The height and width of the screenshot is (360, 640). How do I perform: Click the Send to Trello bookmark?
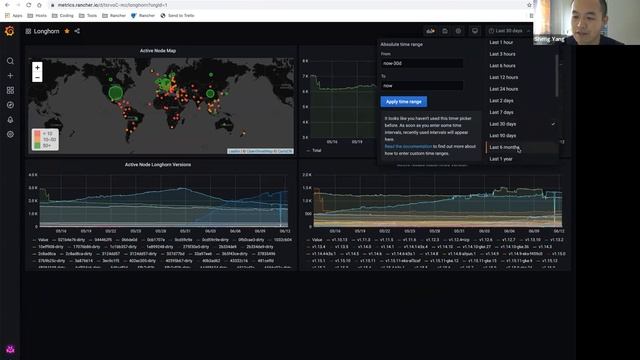tap(177, 16)
